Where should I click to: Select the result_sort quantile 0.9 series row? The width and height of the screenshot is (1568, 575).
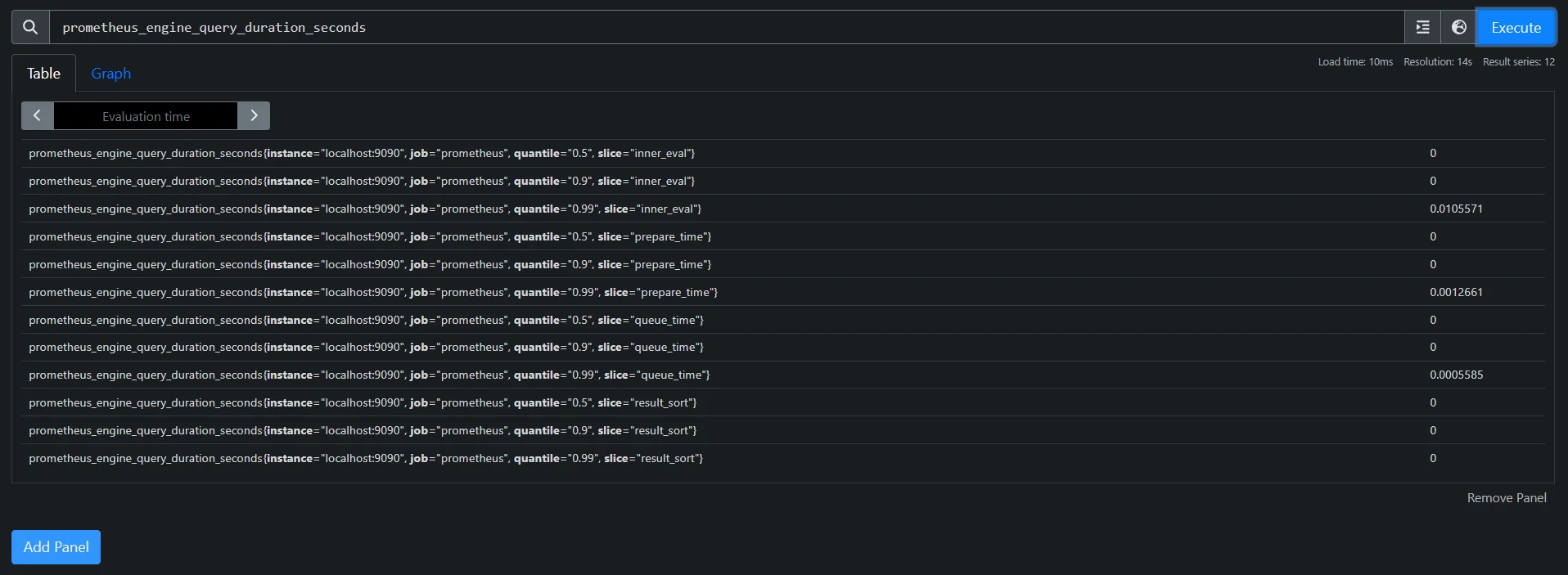pos(363,430)
